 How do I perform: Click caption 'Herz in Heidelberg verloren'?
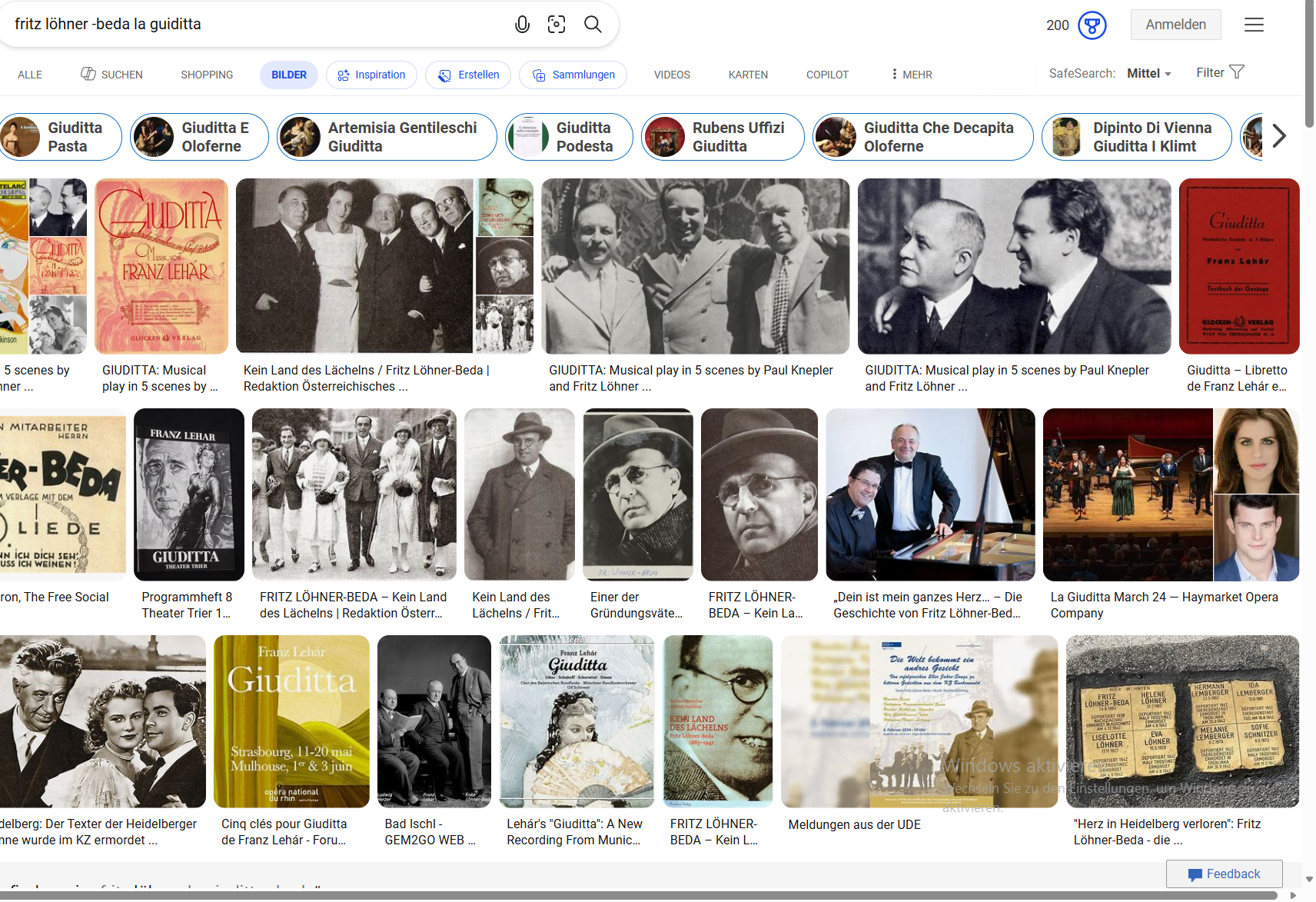coord(1167,832)
